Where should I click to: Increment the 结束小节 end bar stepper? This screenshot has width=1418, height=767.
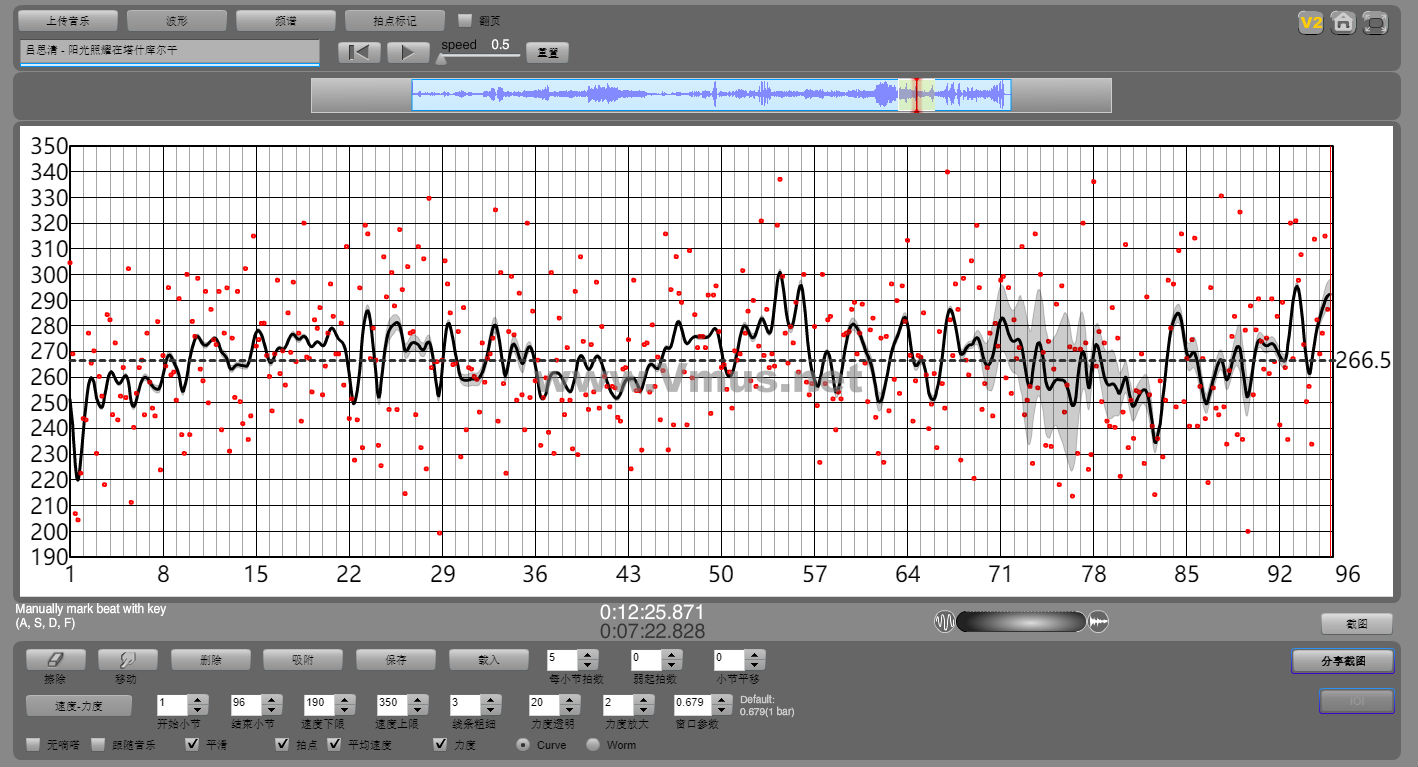[270, 699]
